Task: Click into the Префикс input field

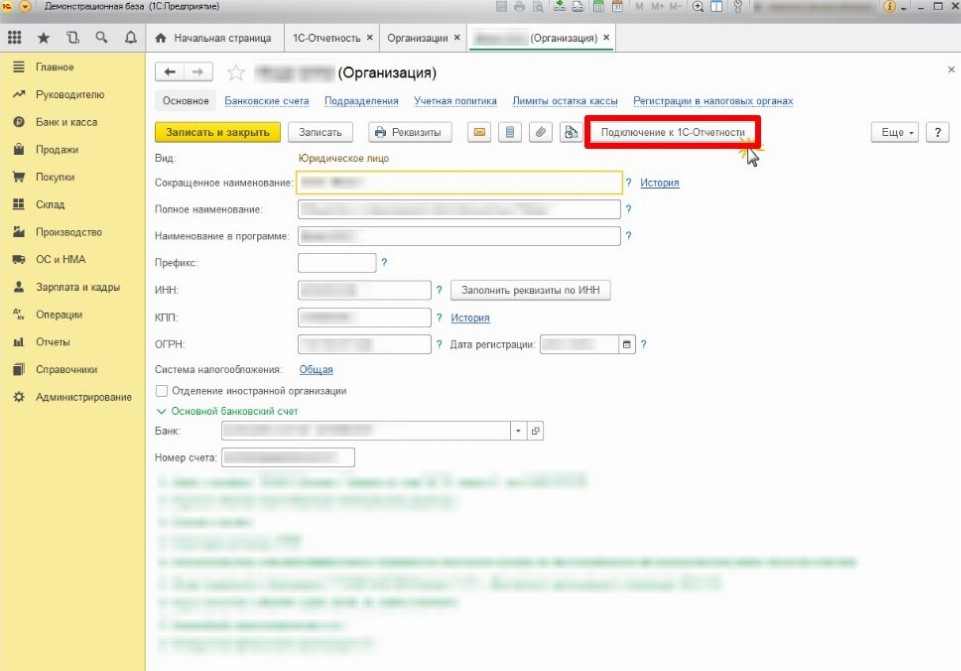Action: [x=337, y=263]
